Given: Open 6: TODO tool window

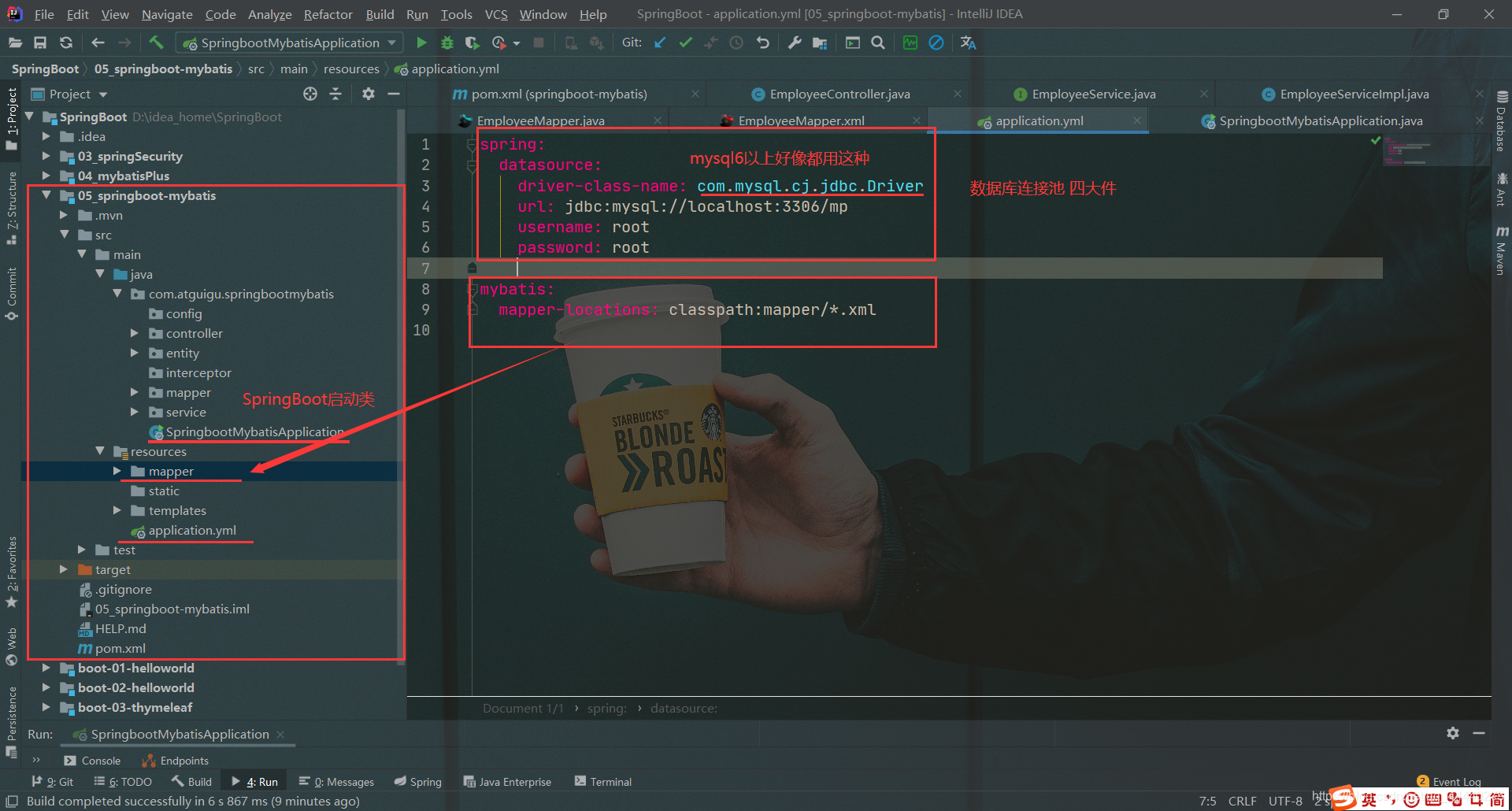Looking at the screenshot, I should point(123,782).
